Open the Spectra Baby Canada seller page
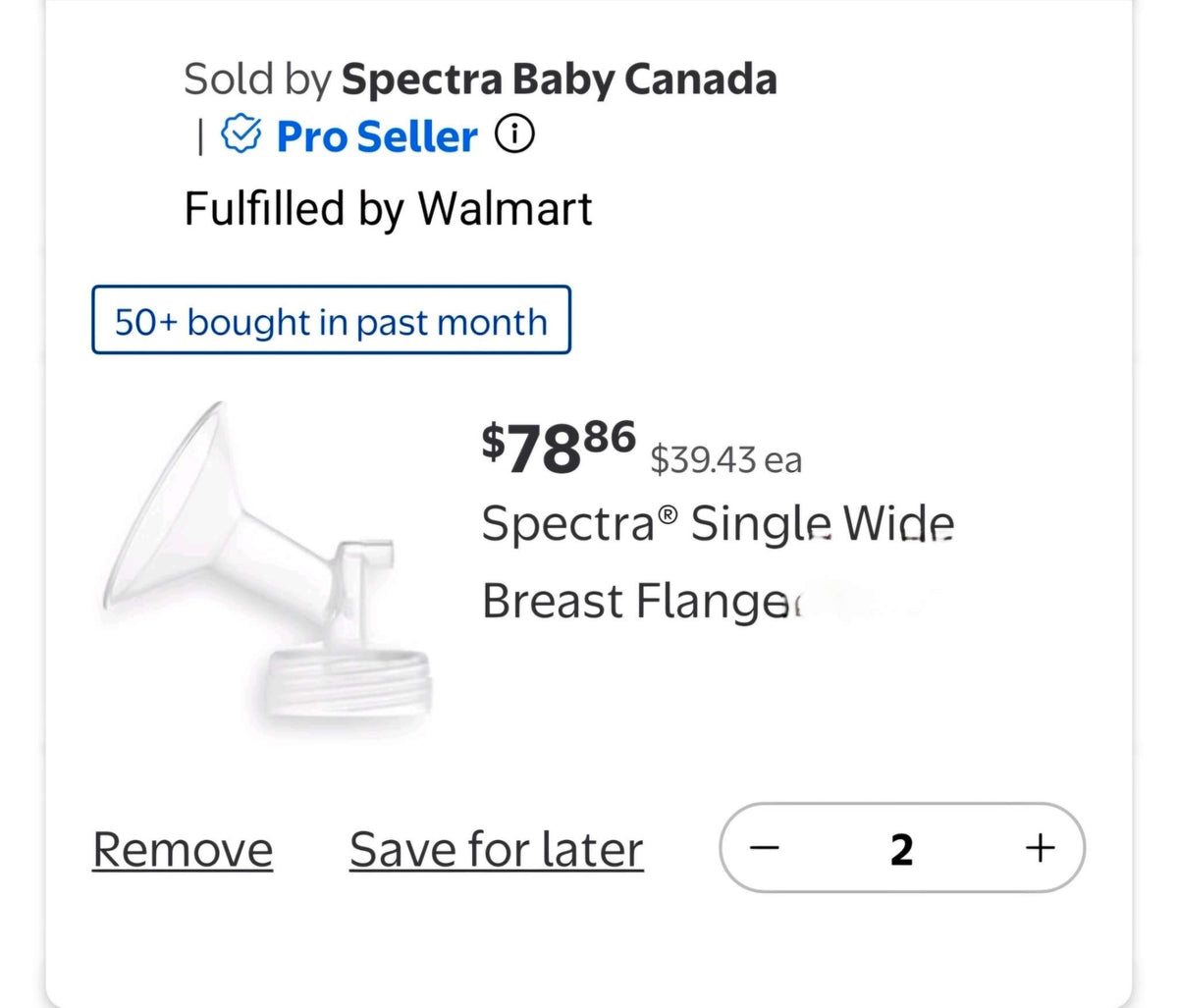 pos(559,80)
